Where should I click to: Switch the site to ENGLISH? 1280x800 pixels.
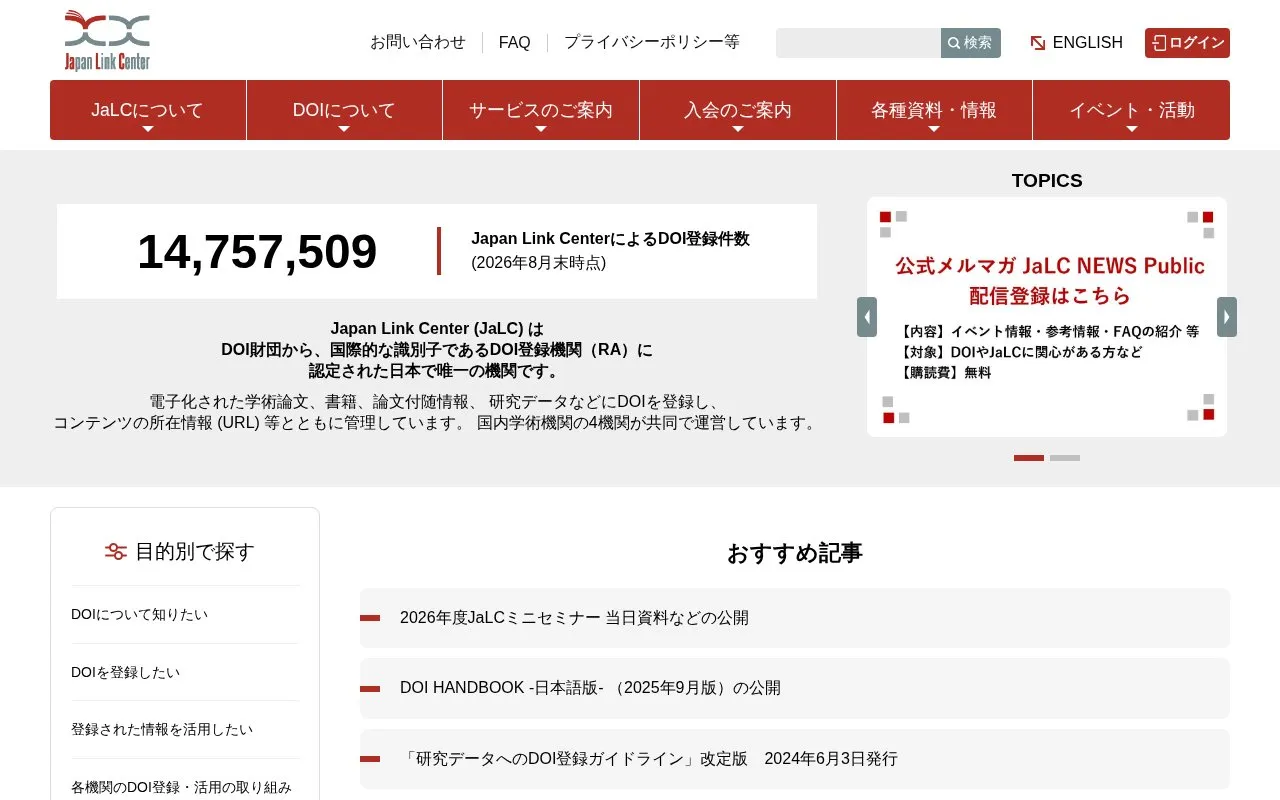click(1088, 42)
